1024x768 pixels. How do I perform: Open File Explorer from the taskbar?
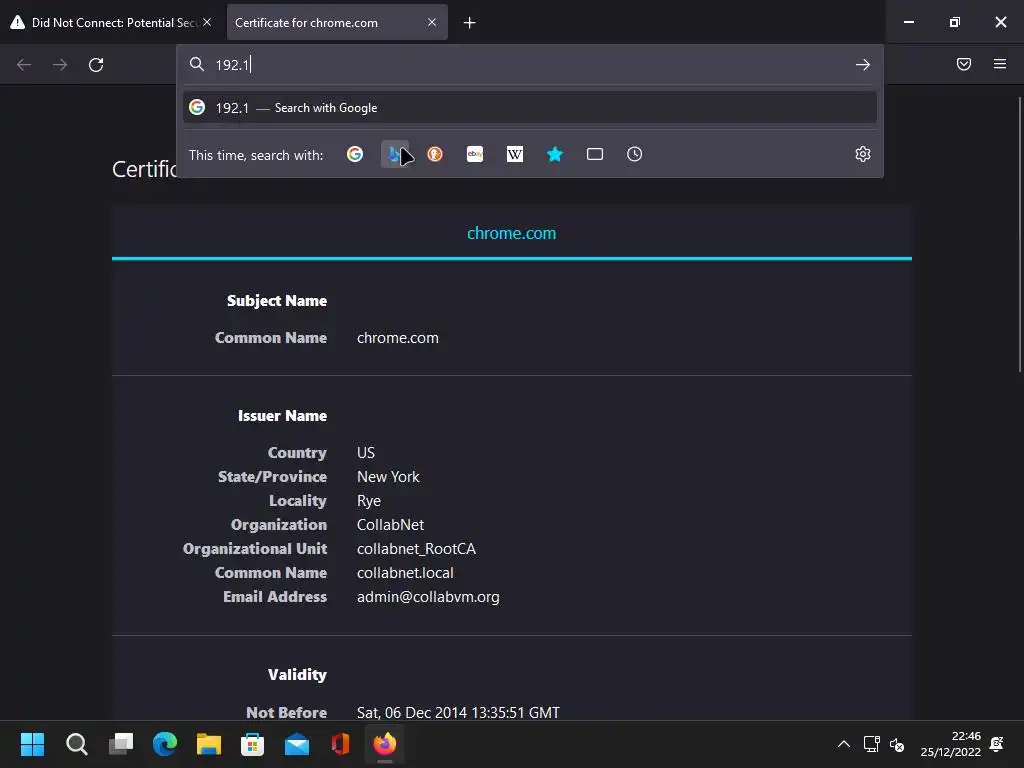click(x=209, y=744)
